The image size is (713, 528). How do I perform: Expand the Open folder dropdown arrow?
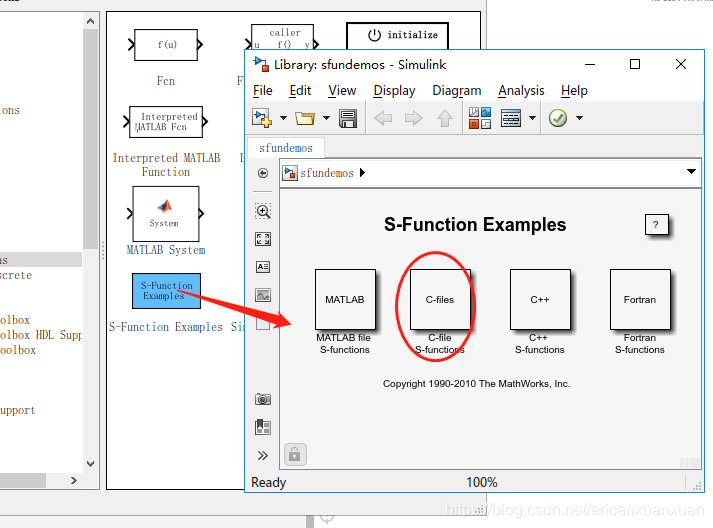tap(326, 118)
